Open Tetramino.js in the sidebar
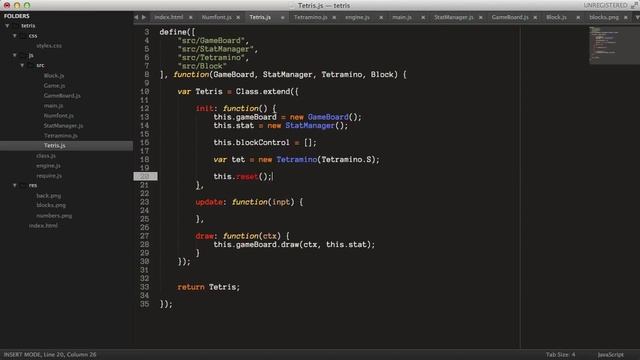640x360 pixels. [x=60, y=136]
